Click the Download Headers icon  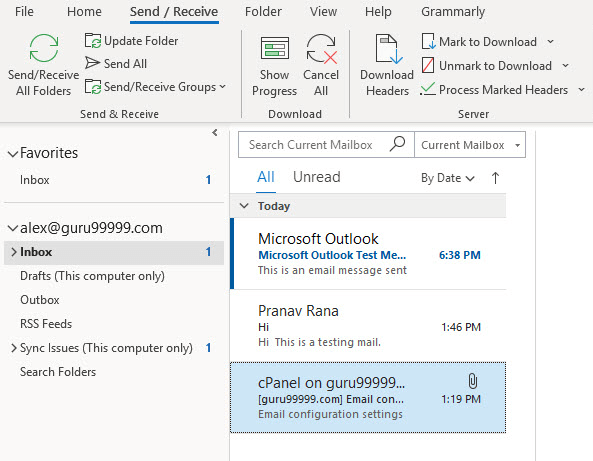[389, 49]
